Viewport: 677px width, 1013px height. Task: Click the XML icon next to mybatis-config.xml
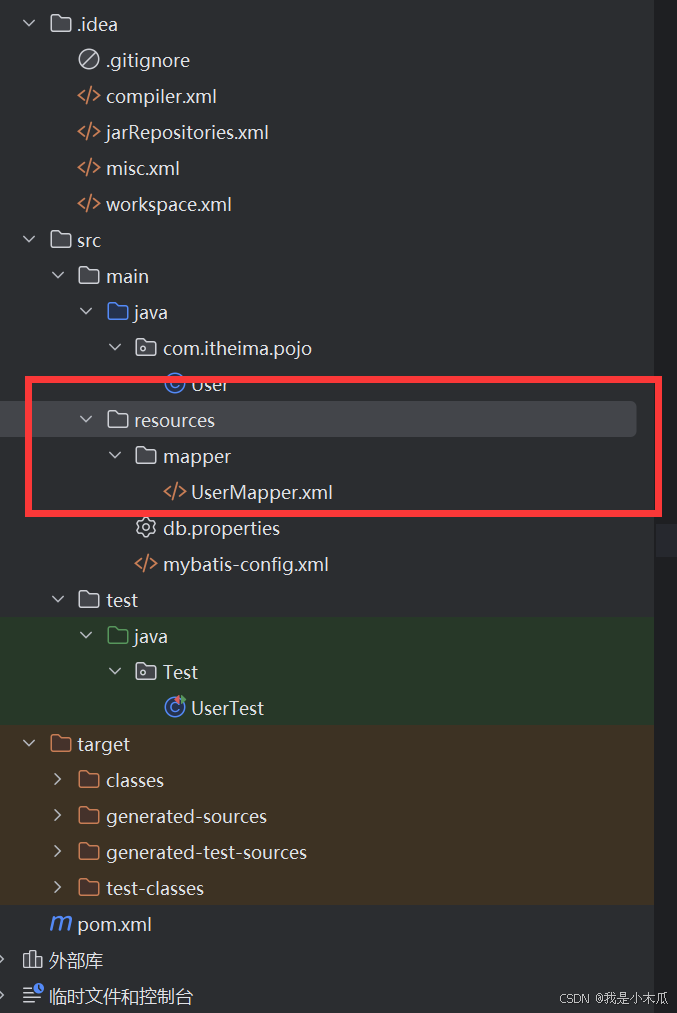point(146,563)
